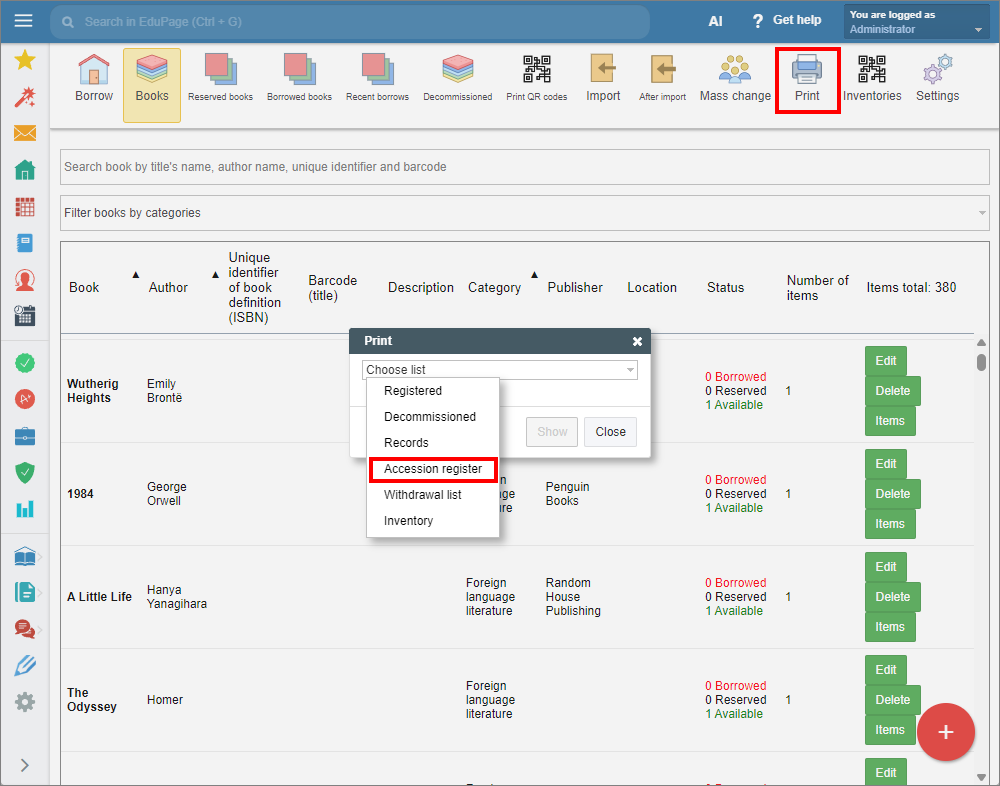Click the book search input field
The image size is (1000, 786).
tap(524, 167)
